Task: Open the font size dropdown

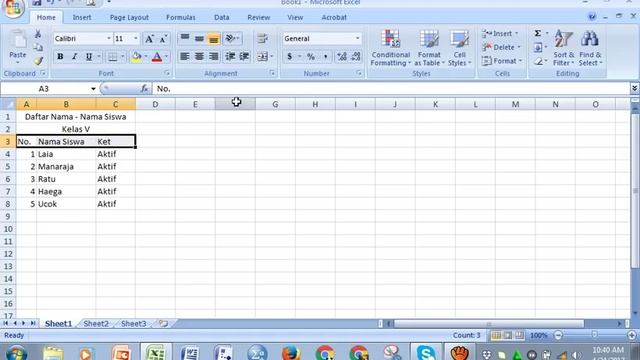Action: 136,39
